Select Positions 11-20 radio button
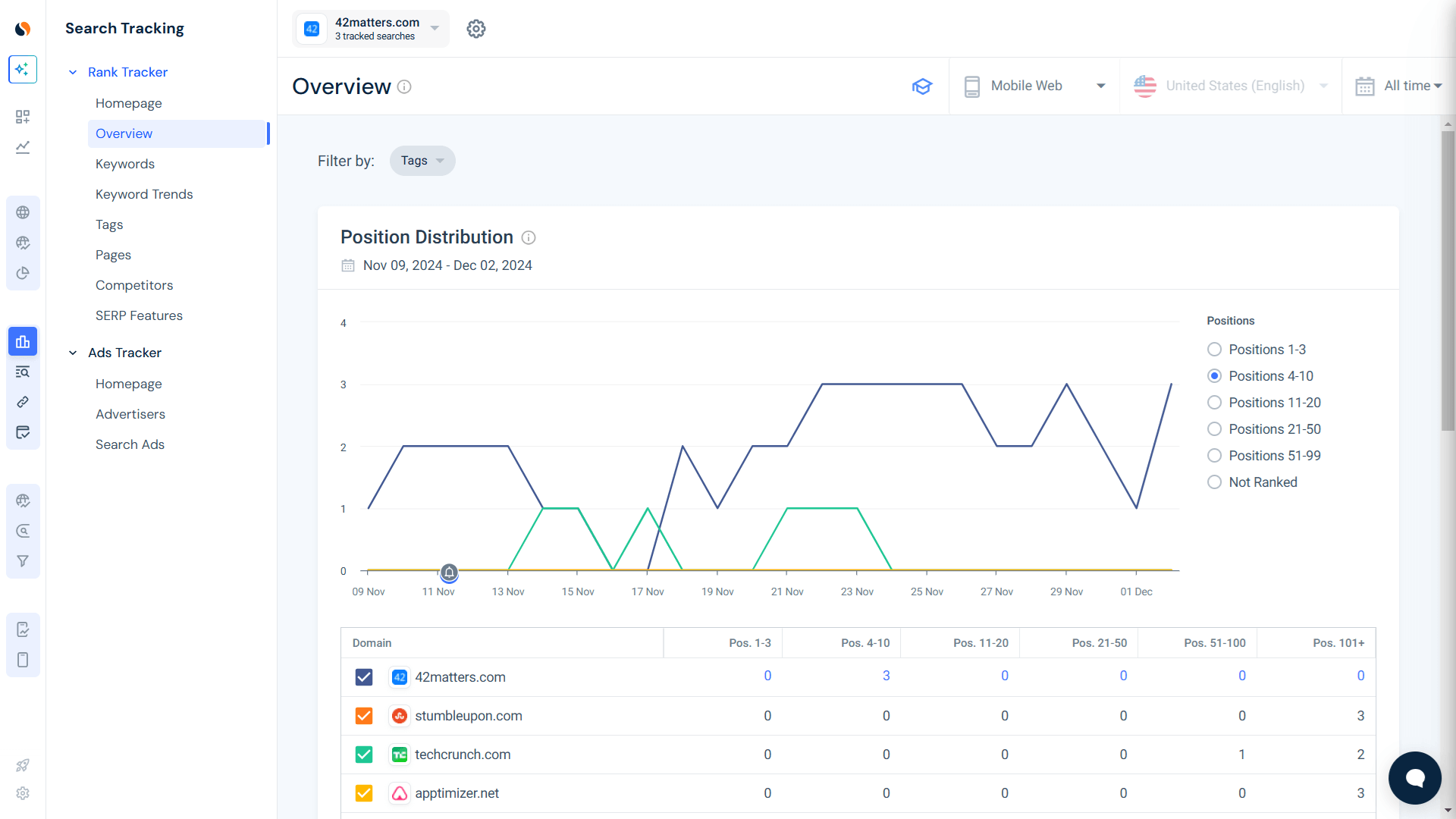 (1214, 403)
